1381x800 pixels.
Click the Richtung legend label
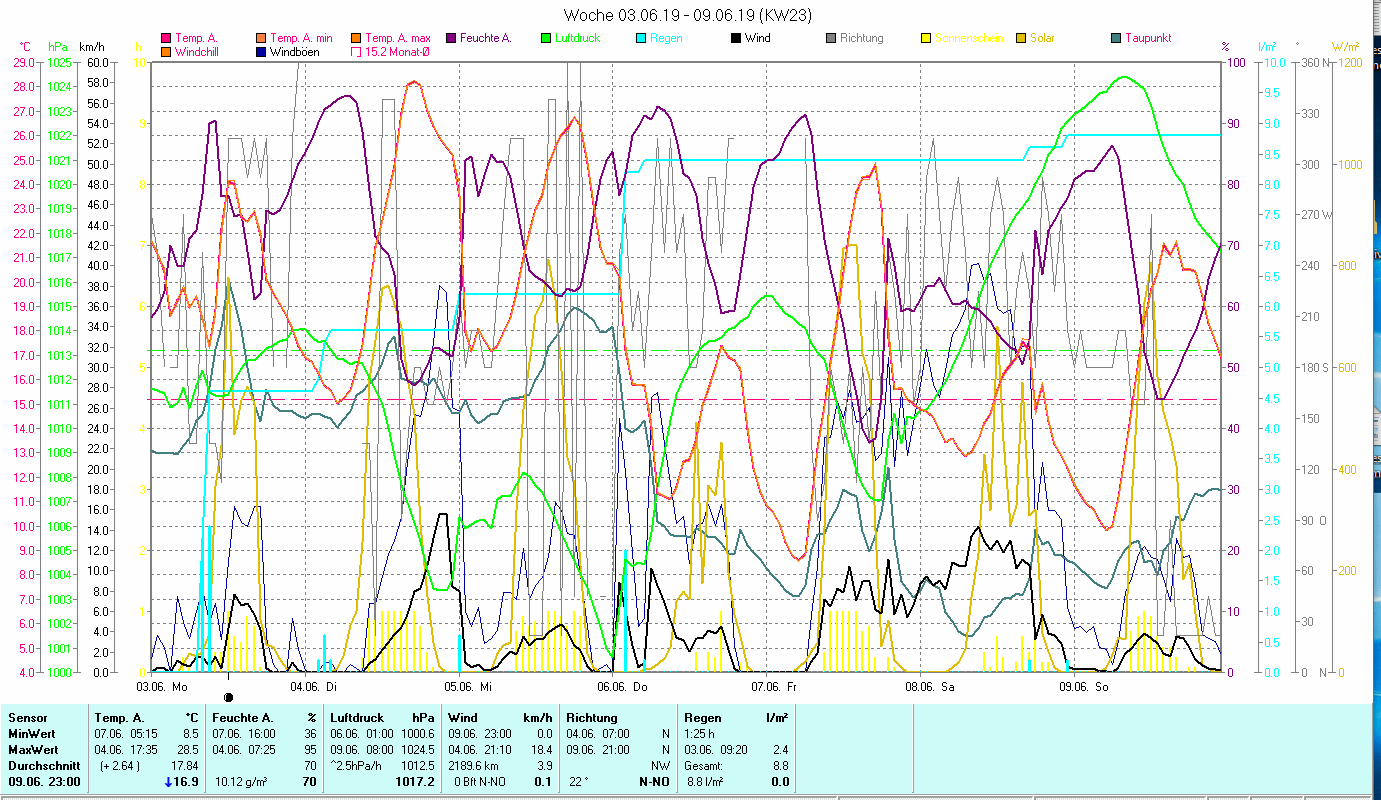pyautogui.click(x=862, y=38)
